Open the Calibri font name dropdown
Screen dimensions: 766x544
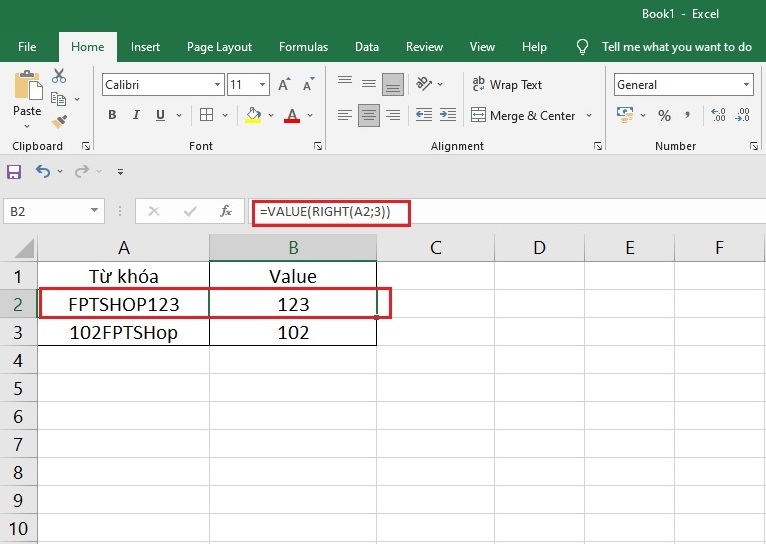[x=217, y=84]
